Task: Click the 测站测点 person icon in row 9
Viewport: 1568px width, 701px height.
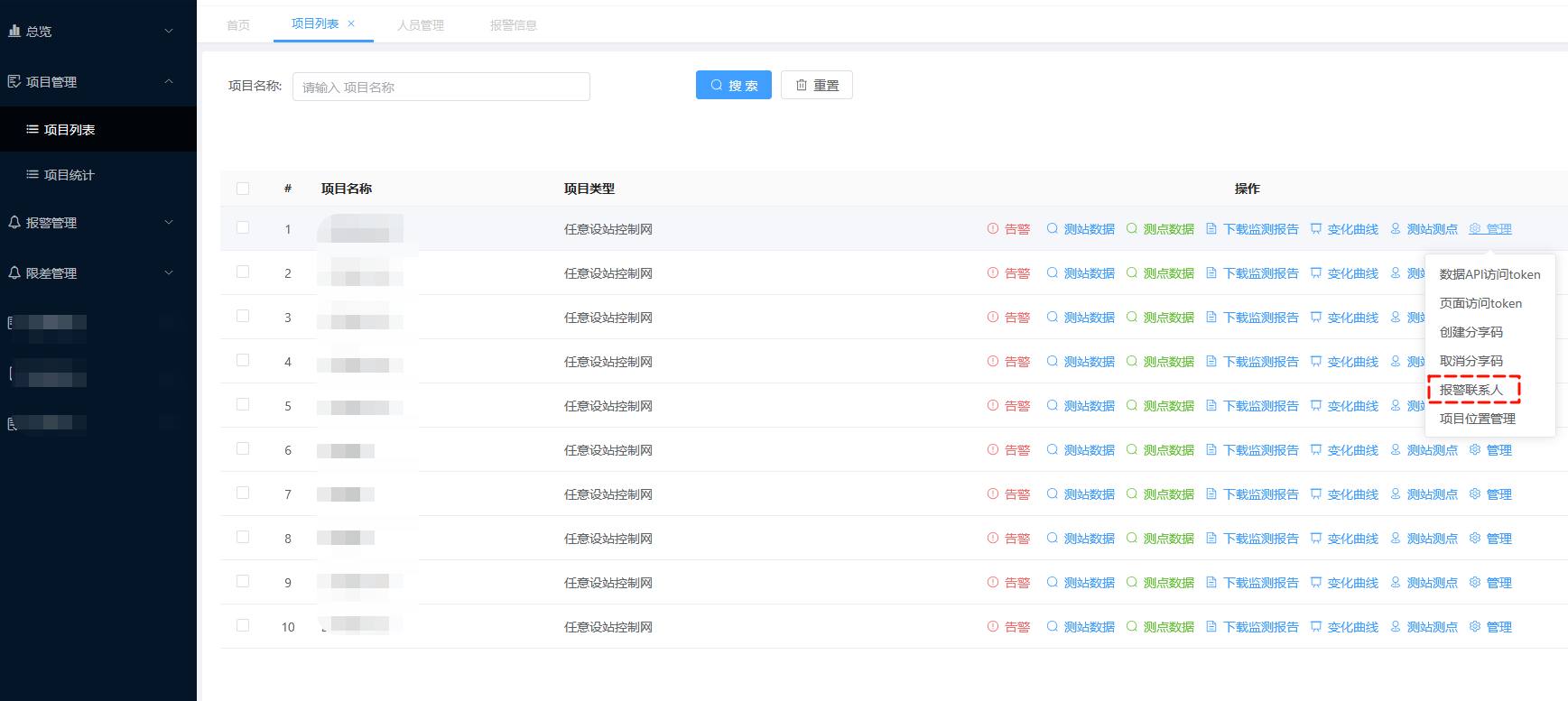Action: (1396, 583)
